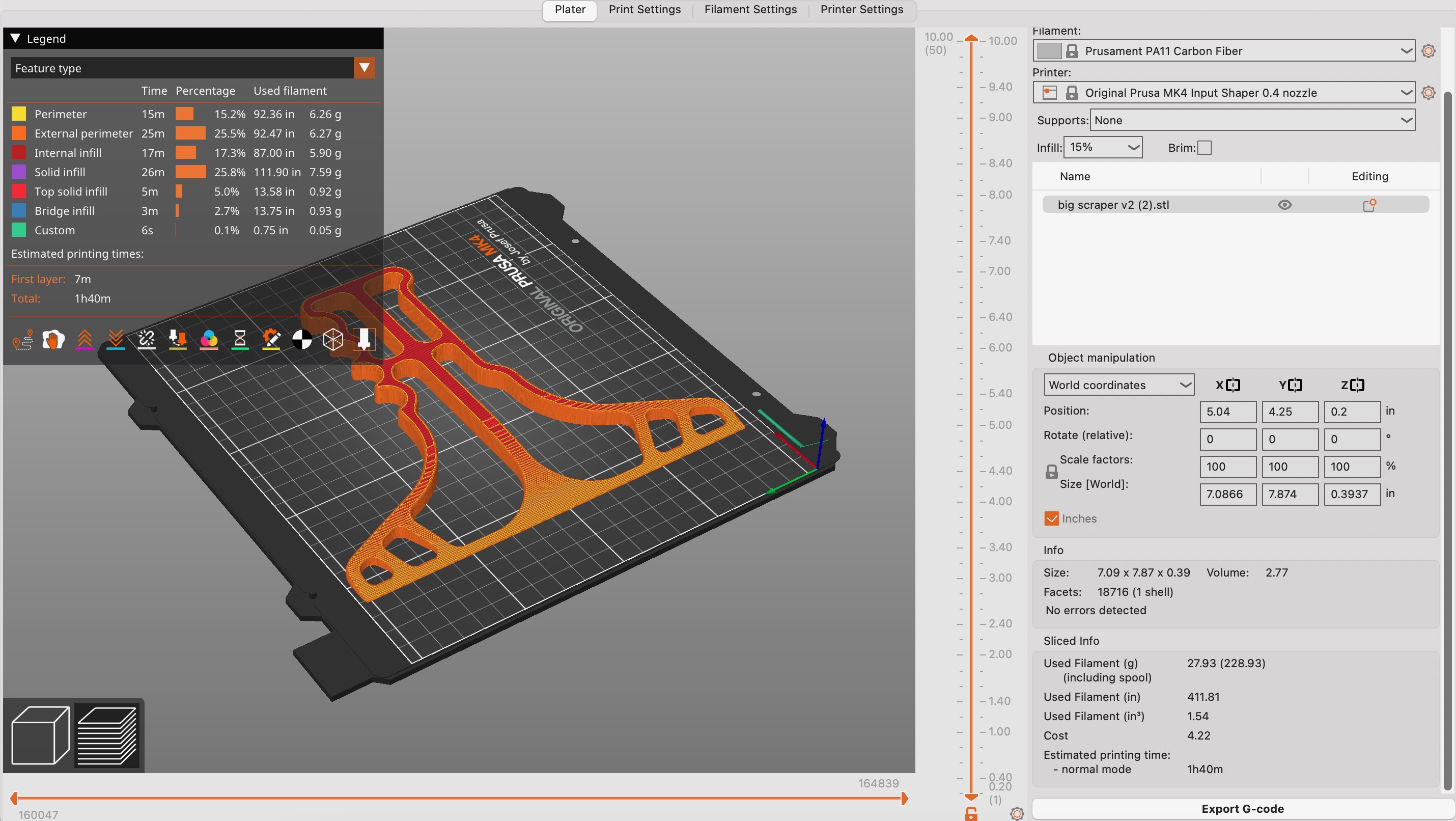Click the Rotate Z input field
Viewport: 1456px width, 821px height.
[x=1352, y=440]
